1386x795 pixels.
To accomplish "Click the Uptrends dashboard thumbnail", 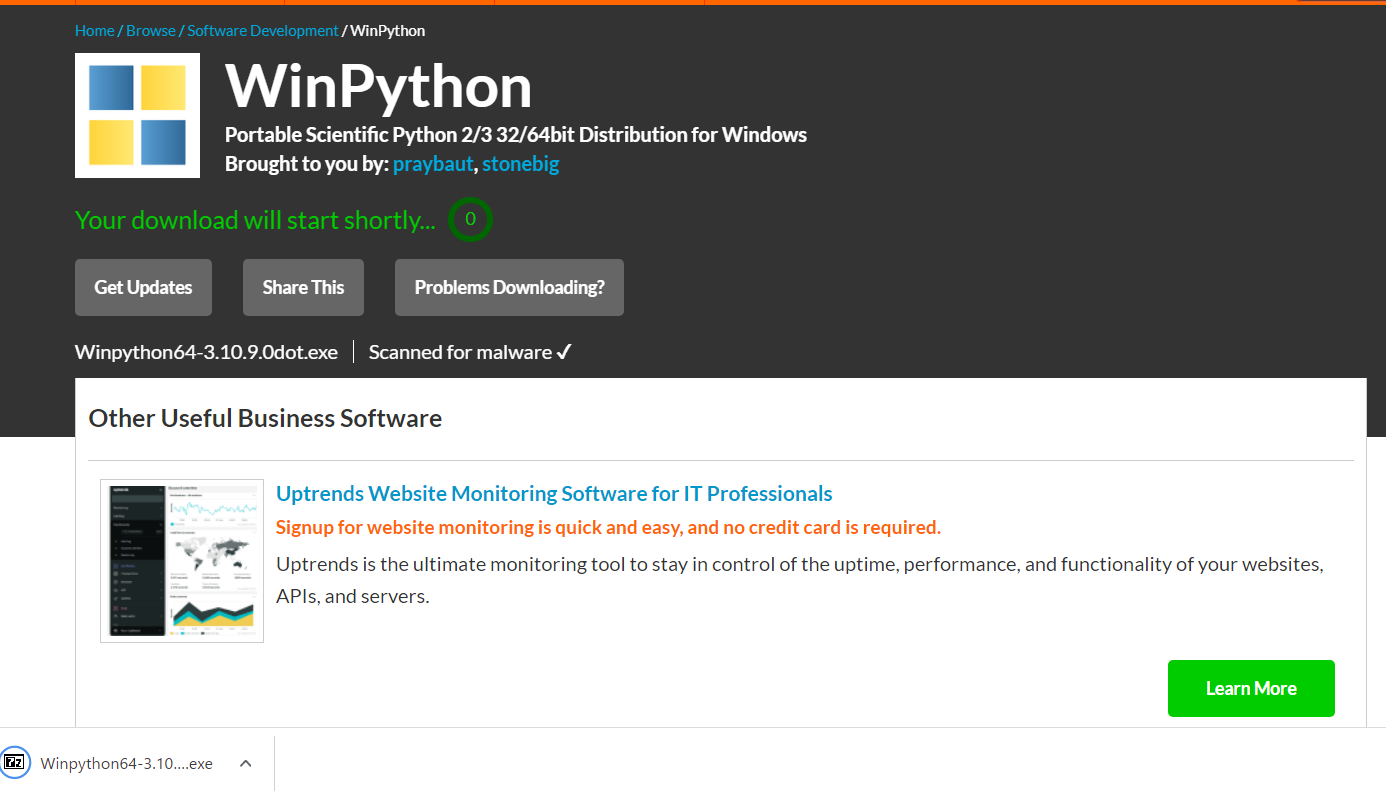I will (x=182, y=560).
